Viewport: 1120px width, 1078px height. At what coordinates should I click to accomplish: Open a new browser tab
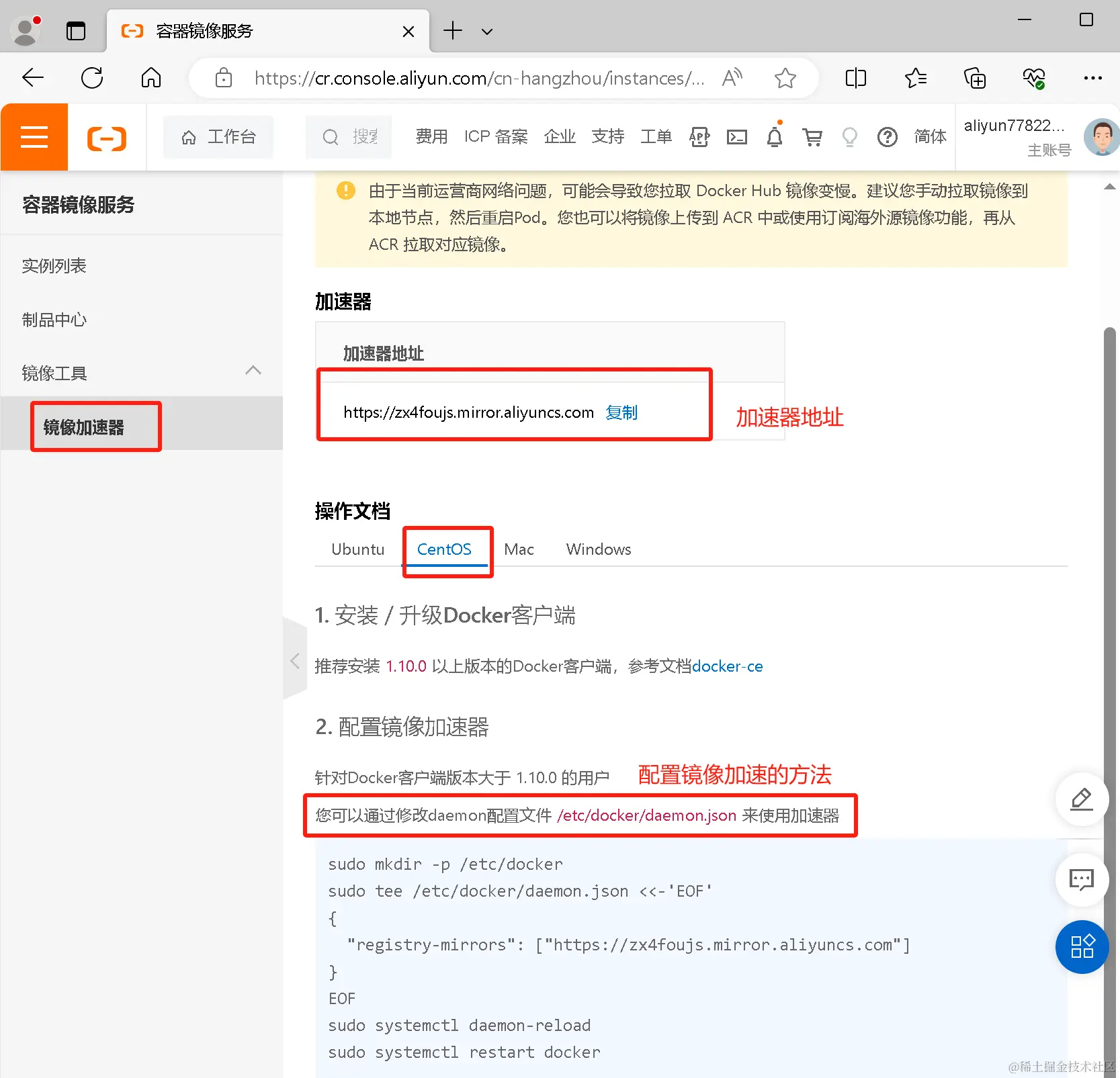(x=453, y=30)
